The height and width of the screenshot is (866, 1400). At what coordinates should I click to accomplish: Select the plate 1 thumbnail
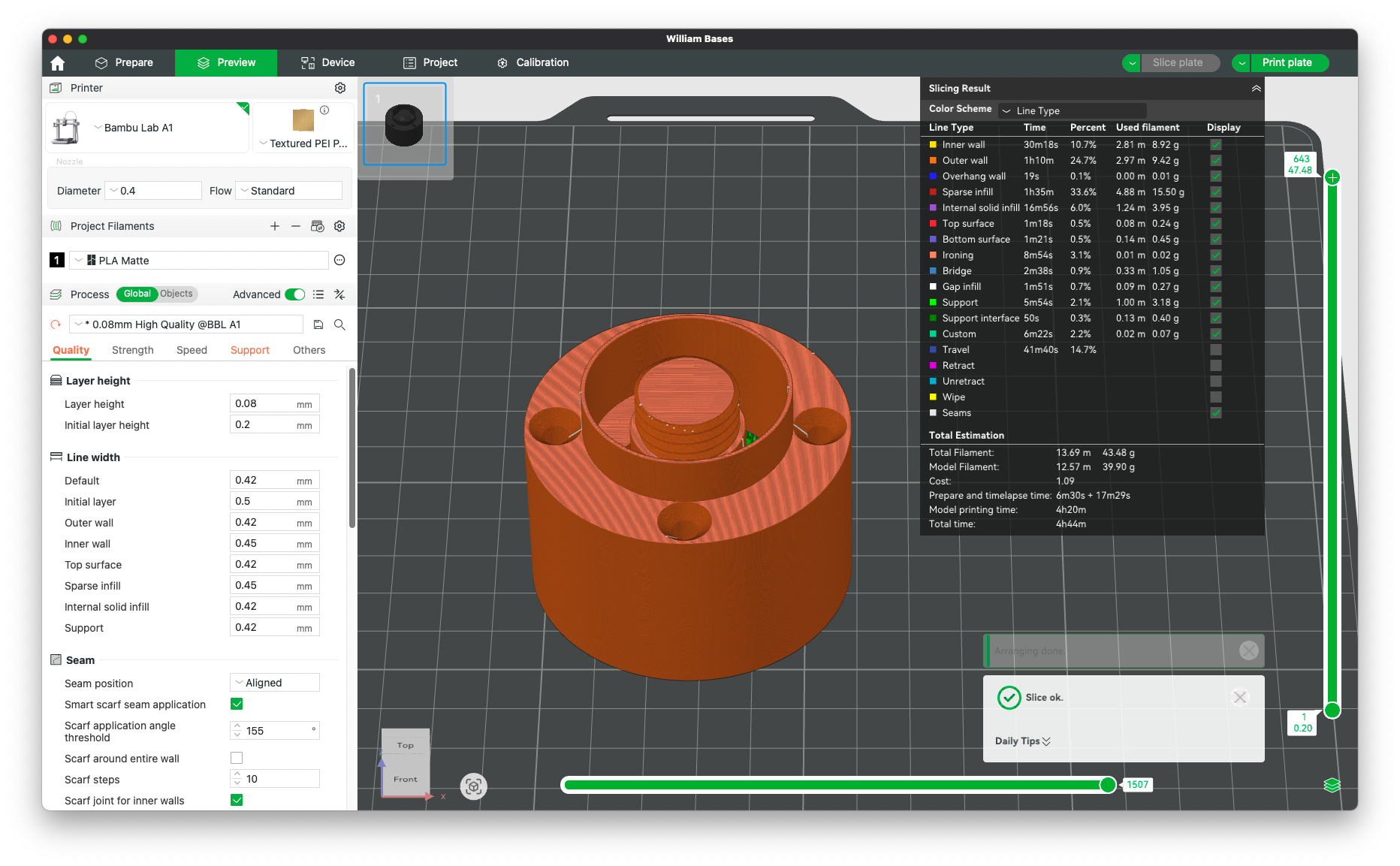(x=405, y=124)
